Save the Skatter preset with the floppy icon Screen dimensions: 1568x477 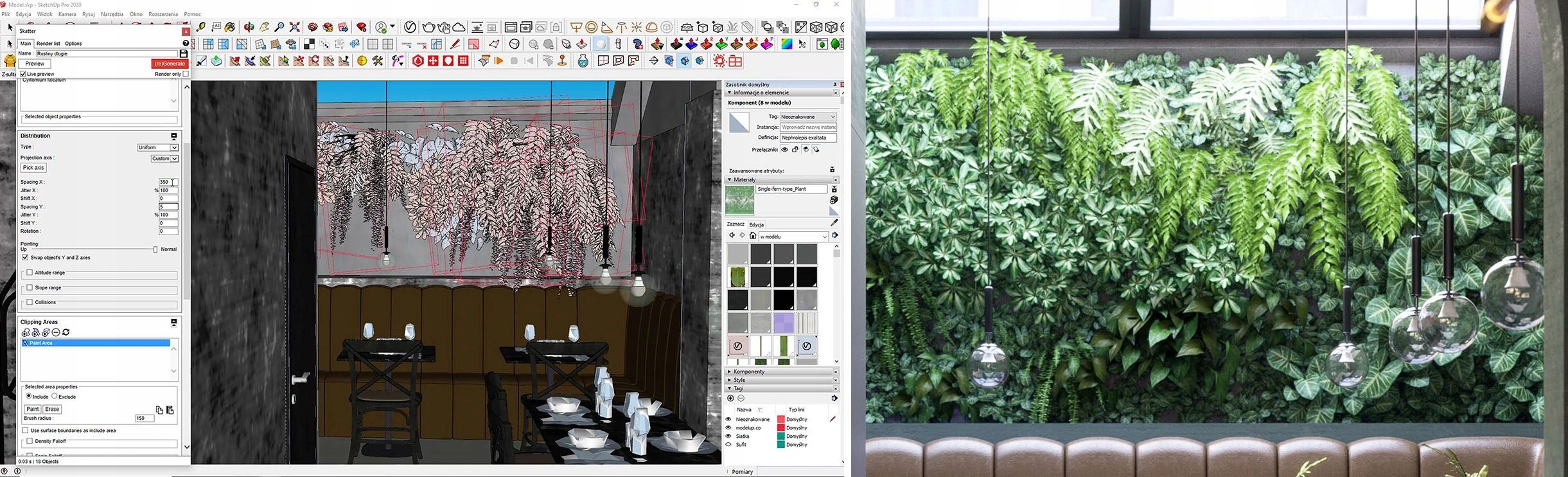[x=184, y=53]
